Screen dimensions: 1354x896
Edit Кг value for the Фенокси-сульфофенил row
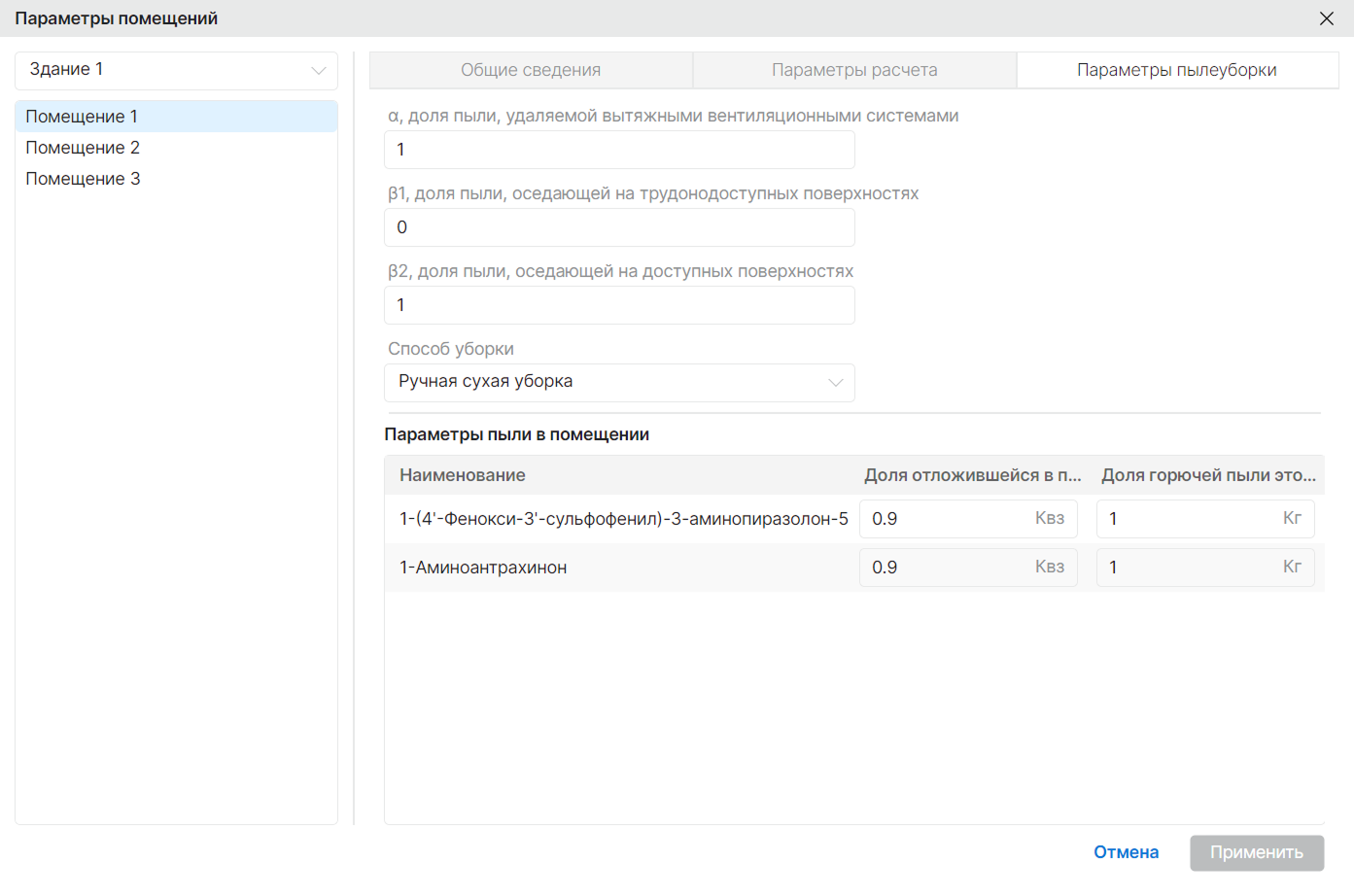point(1205,519)
